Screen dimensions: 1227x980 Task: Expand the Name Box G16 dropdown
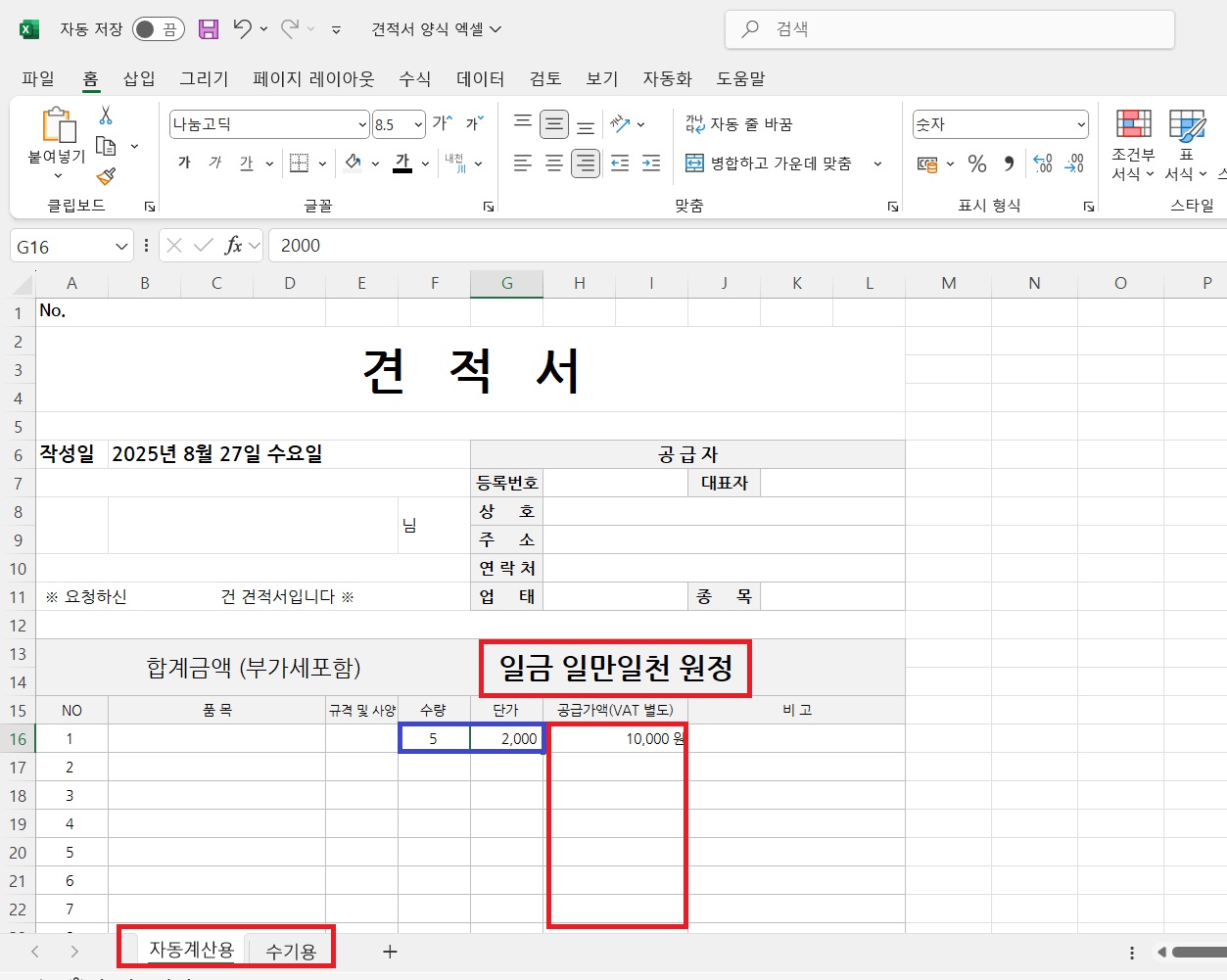(x=121, y=247)
